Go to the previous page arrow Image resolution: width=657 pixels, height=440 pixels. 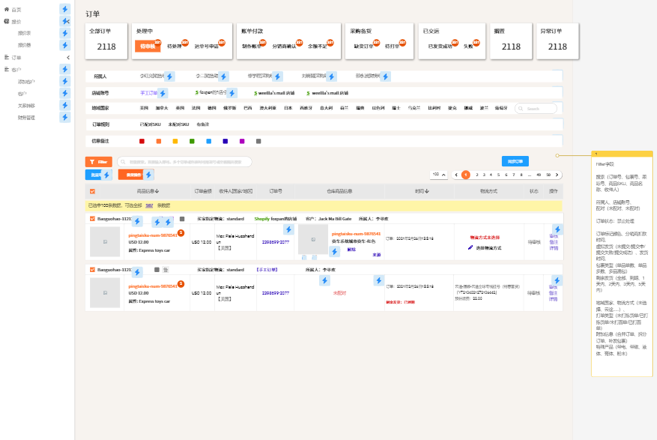[x=456, y=175]
